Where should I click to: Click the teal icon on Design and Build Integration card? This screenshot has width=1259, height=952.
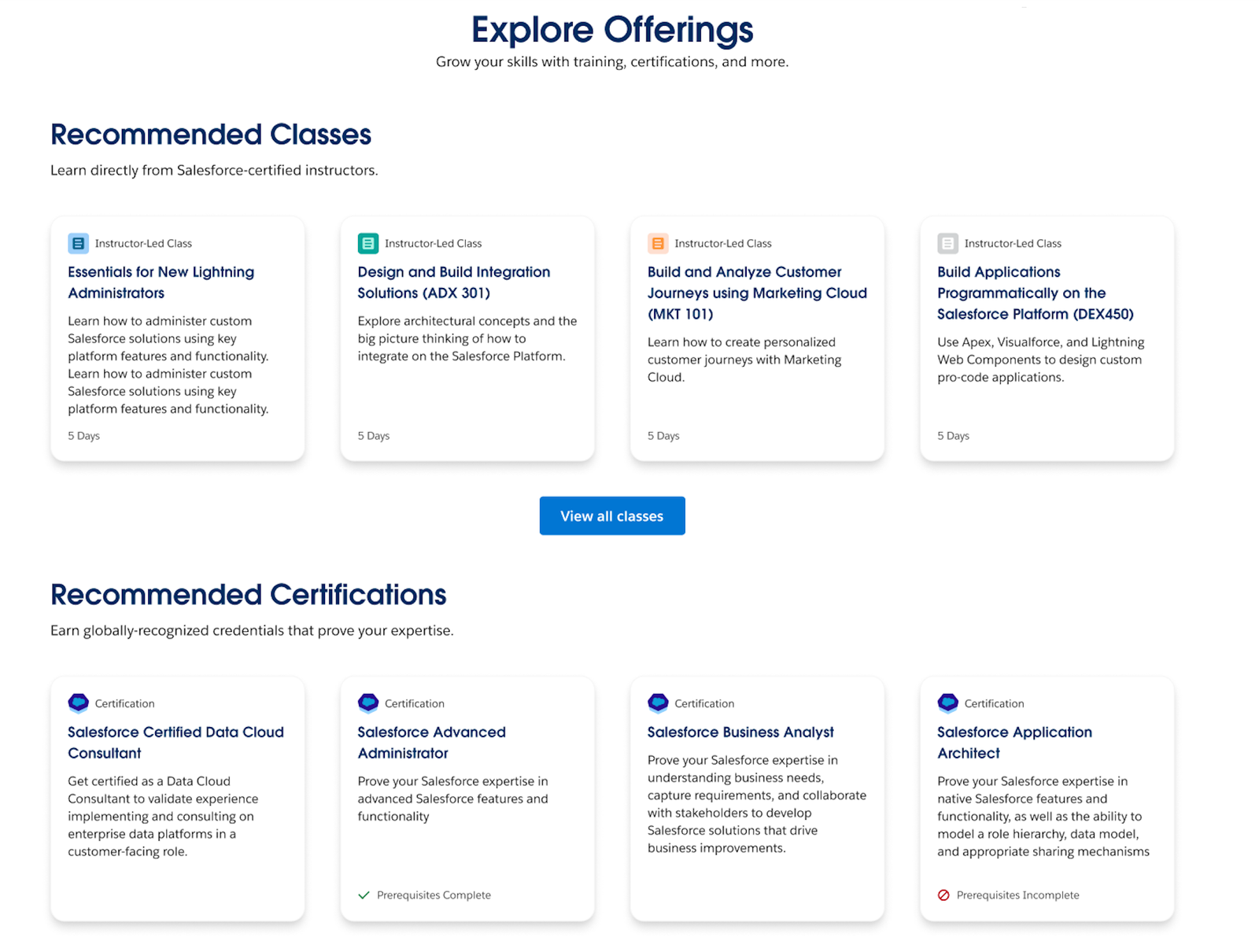(367, 243)
